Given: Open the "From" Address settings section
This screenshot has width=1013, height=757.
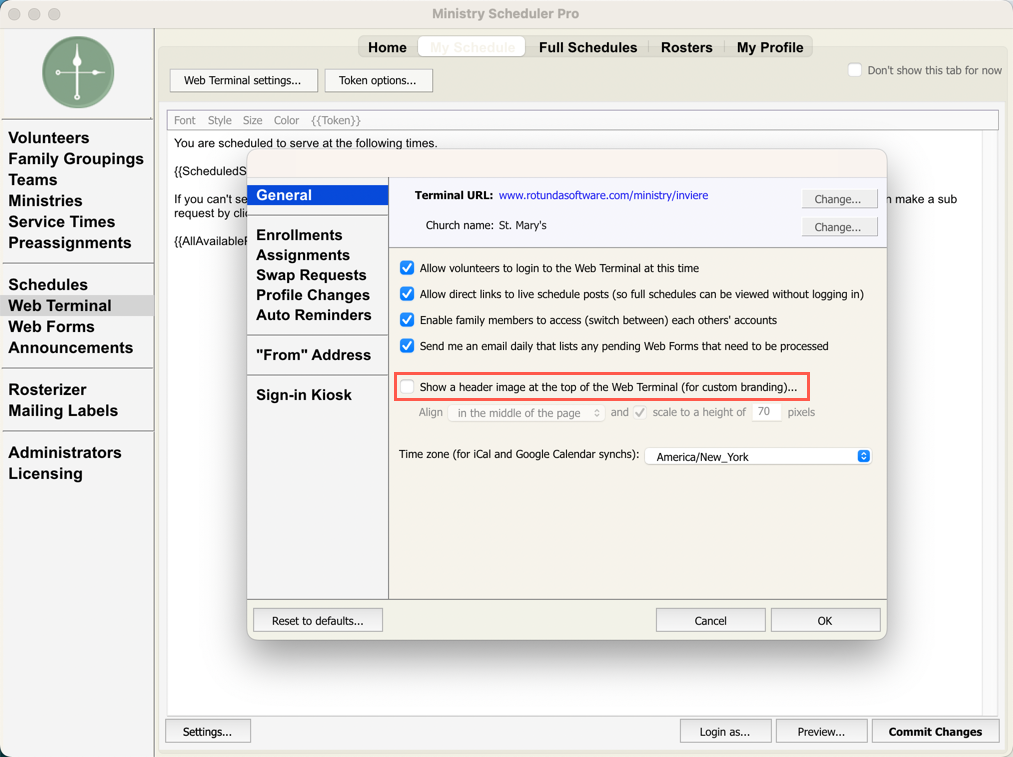Looking at the screenshot, I should tap(313, 355).
